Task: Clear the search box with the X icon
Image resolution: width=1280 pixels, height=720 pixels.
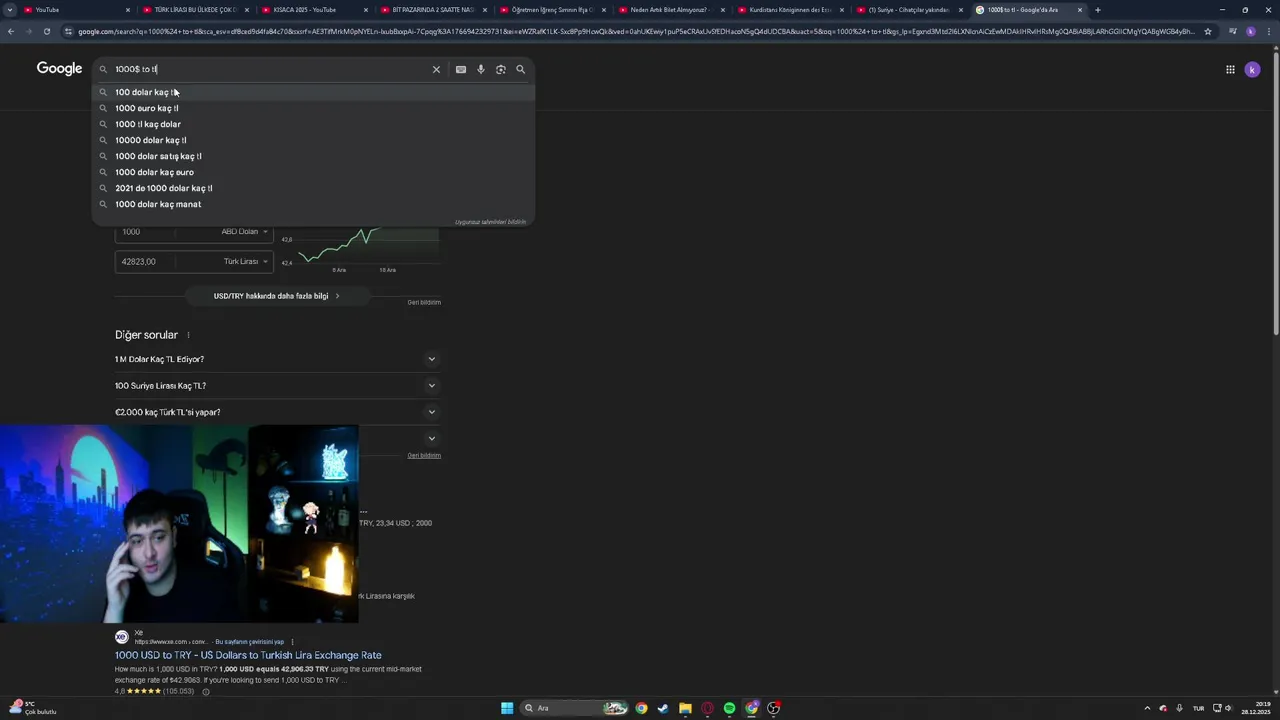Action: (x=436, y=69)
